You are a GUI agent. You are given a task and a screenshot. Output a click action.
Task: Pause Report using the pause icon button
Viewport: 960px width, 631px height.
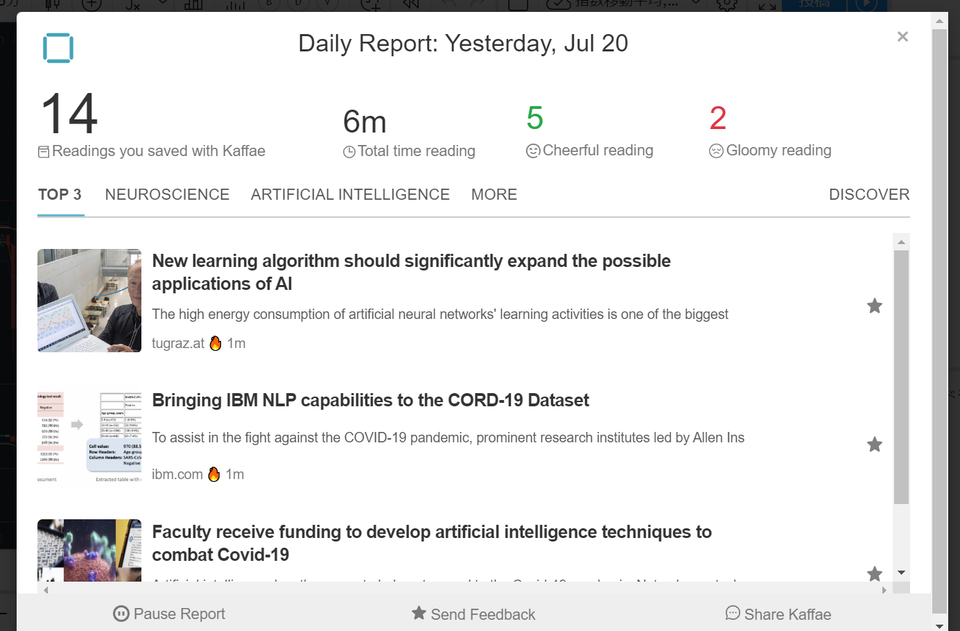pos(169,613)
